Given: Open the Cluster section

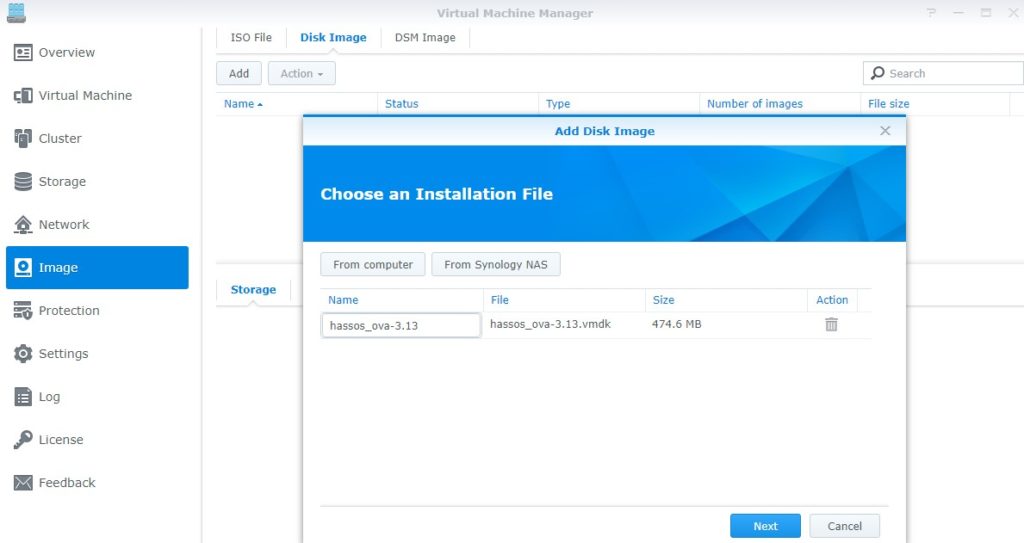Looking at the screenshot, I should (x=97, y=139).
